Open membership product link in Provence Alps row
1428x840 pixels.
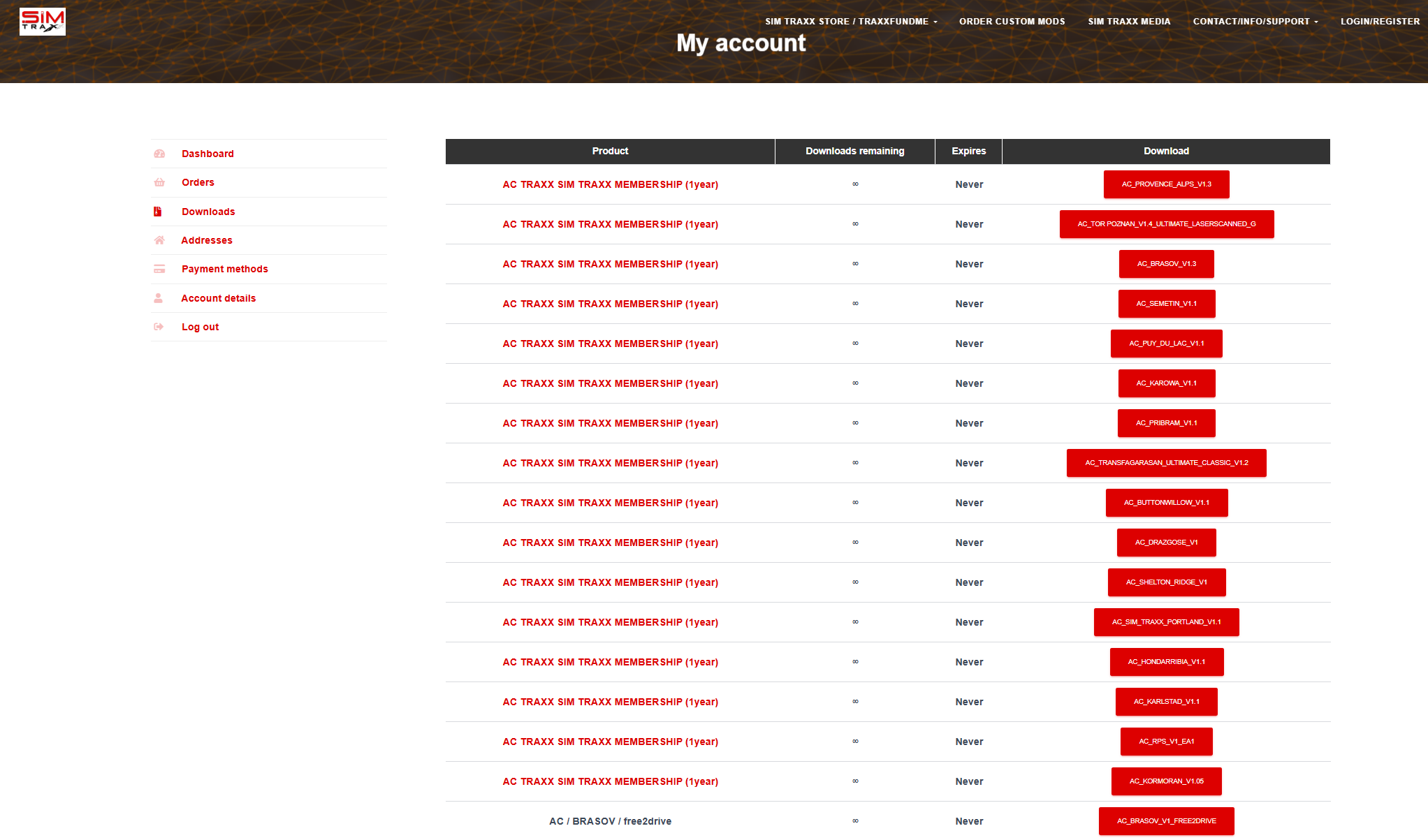(x=611, y=184)
